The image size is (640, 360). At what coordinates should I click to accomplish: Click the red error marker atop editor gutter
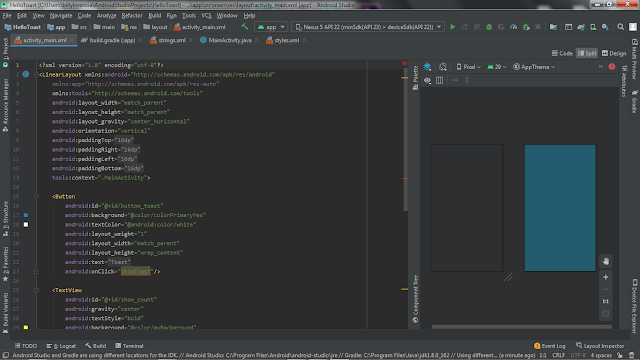coord(404,63)
